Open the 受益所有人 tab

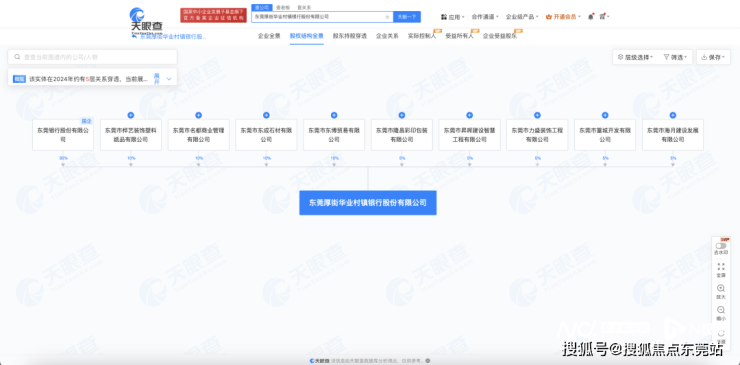[x=459, y=36]
